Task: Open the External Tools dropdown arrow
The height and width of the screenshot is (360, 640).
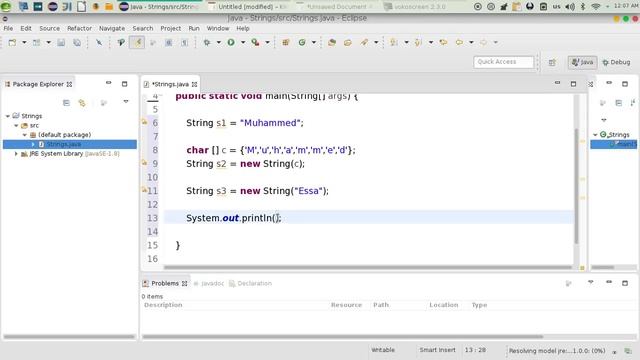Action: coord(267,42)
